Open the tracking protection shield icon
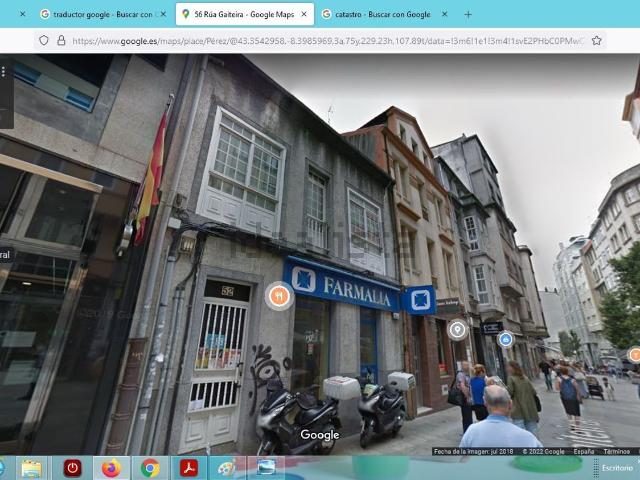 pyautogui.click(x=42, y=41)
